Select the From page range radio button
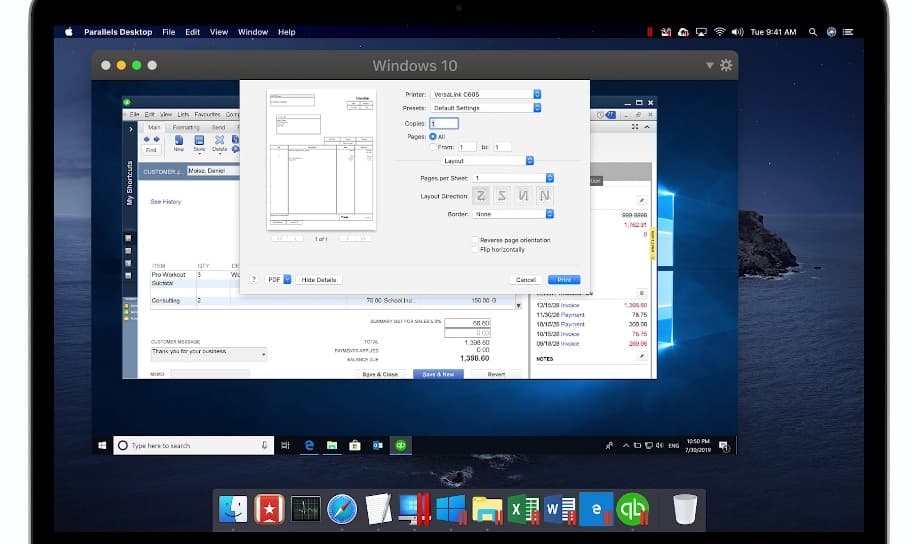This screenshot has height=544, width=912. (433, 147)
